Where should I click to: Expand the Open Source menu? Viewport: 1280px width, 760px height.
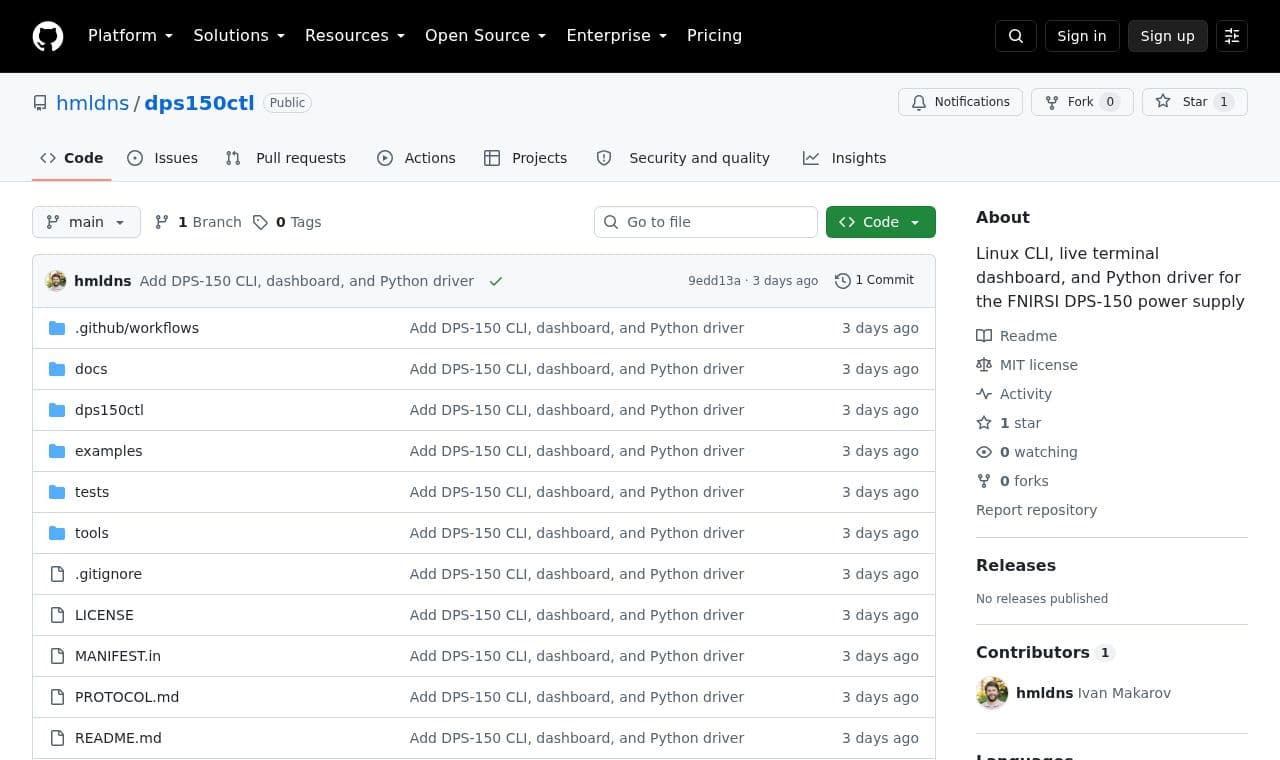point(485,36)
